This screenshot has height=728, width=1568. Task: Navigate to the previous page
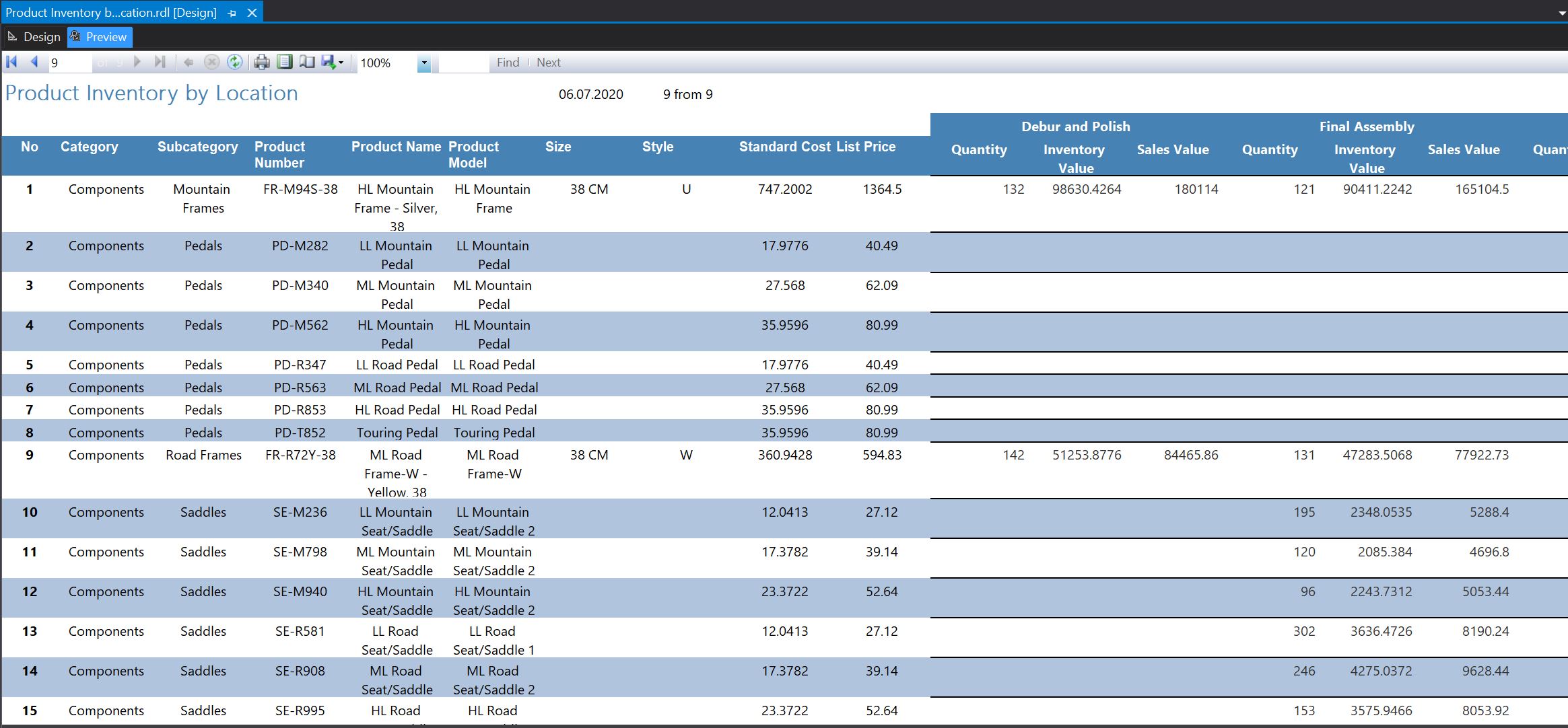[x=34, y=62]
